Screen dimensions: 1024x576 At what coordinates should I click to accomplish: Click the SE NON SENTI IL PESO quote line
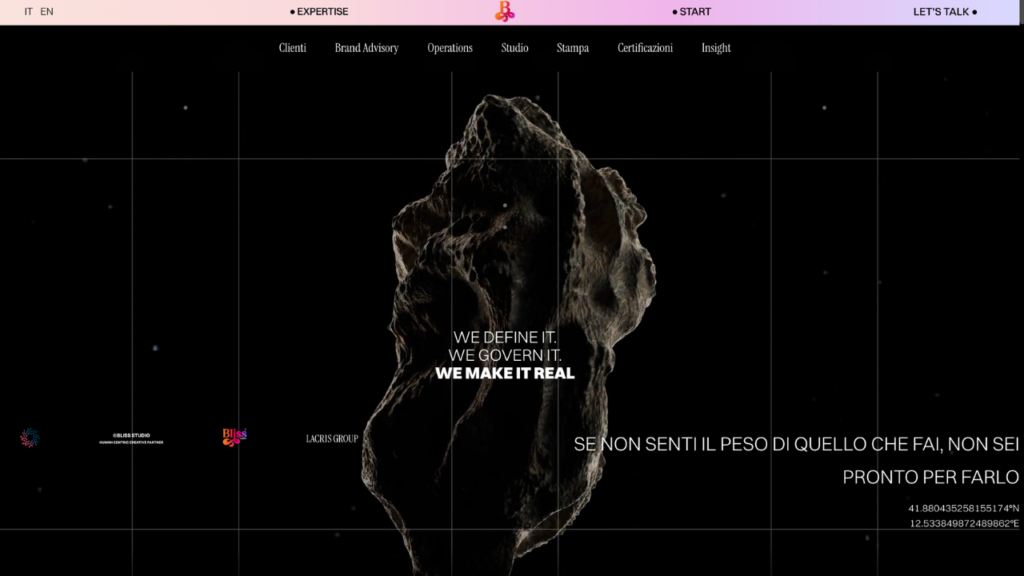pyautogui.click(x=796, y=444)
